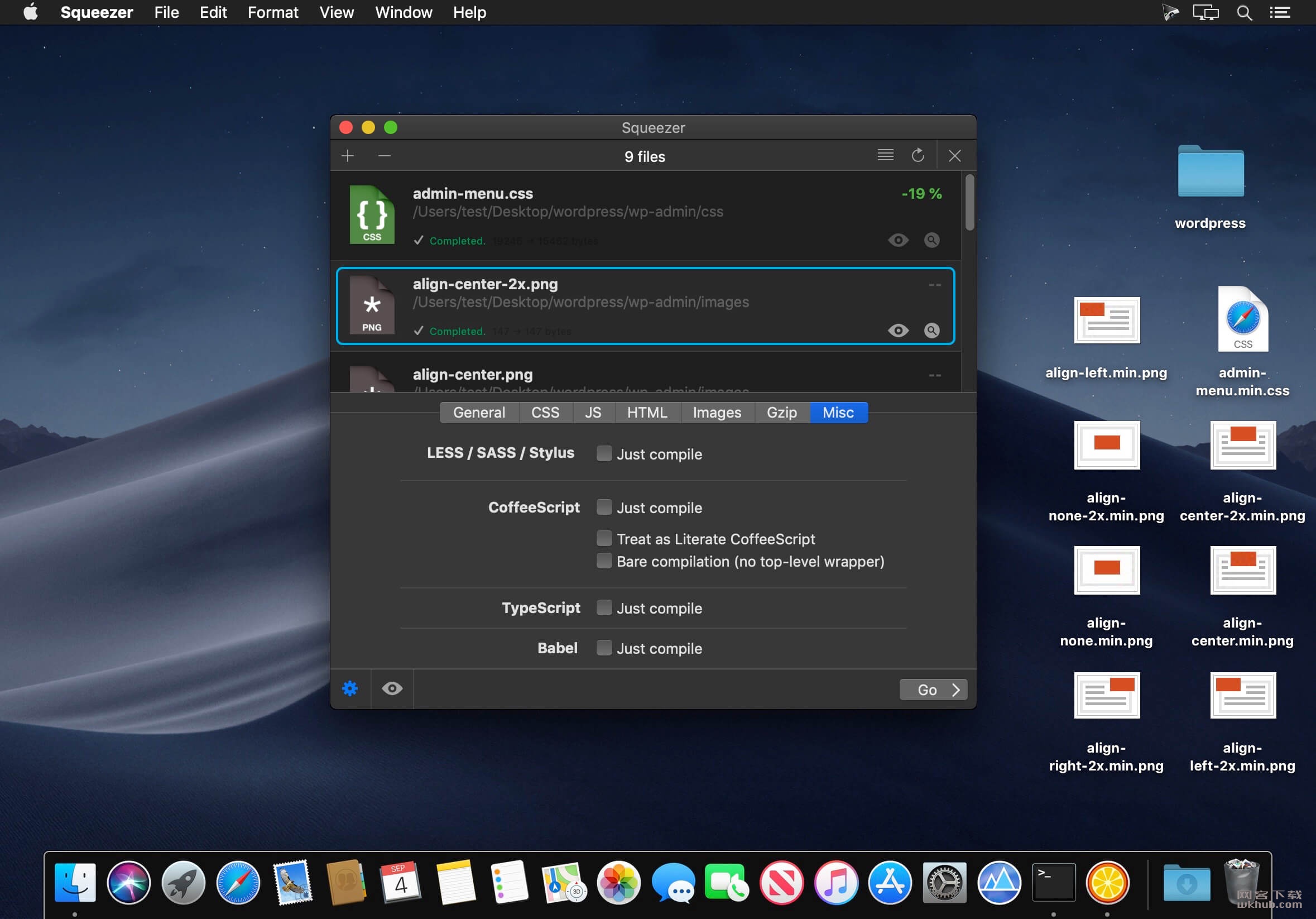Screen dimensions: 1316x919
Task: Select align-none-2x.min.png desktop file
Action: [x=1107, y=446]
